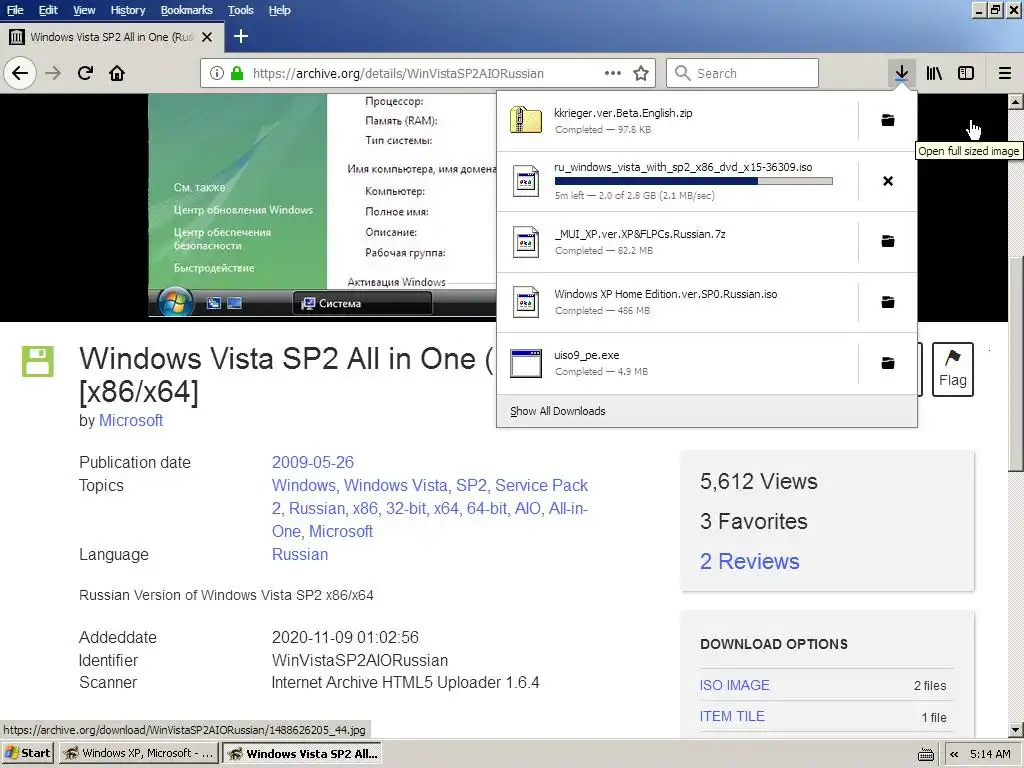Click the system tray keyboard icon

[x=925, y=754]
